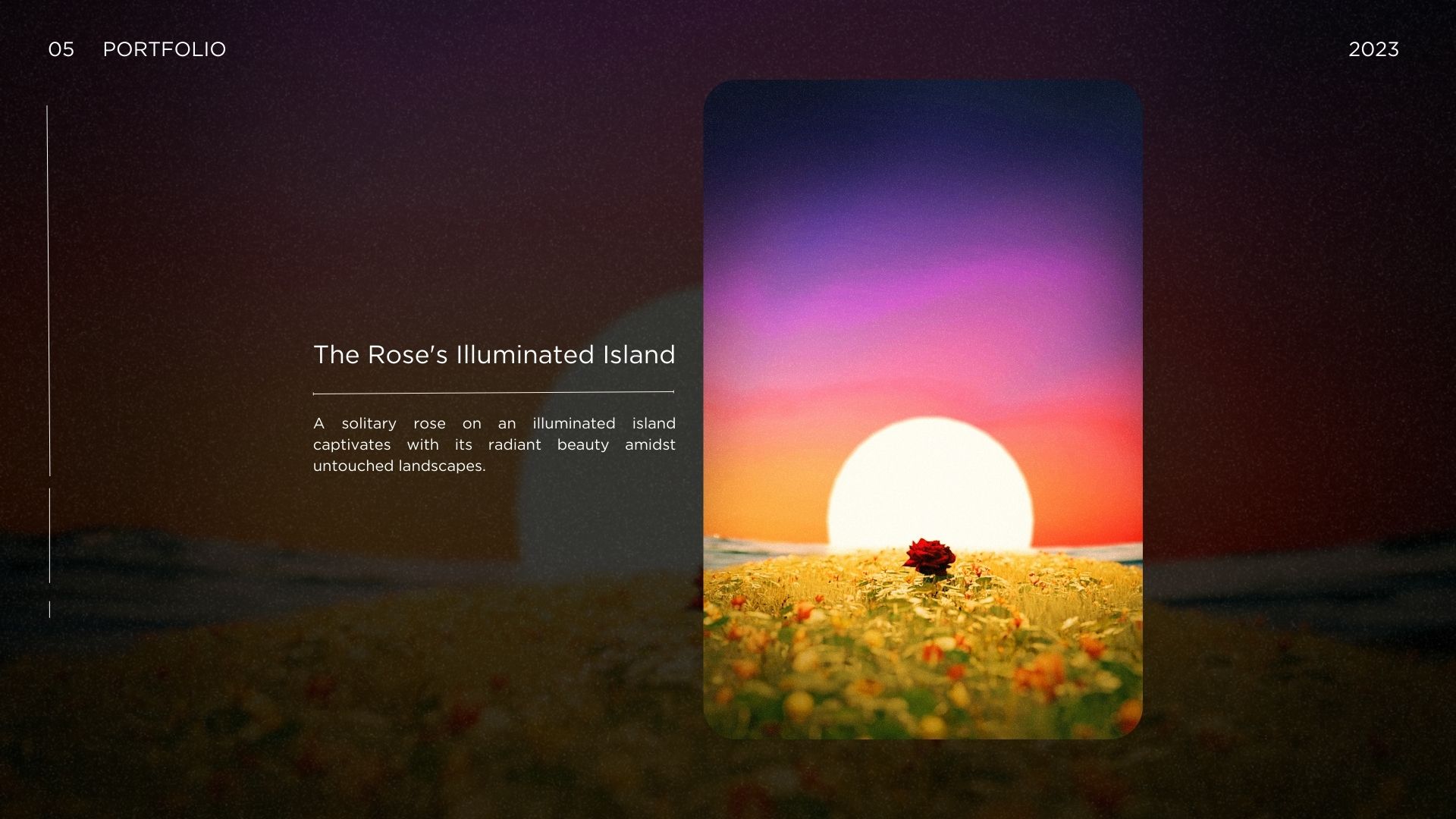Select the horizontal divider under the title
This screenshot has width=1456, height=819.
click(x=493, y=393)
